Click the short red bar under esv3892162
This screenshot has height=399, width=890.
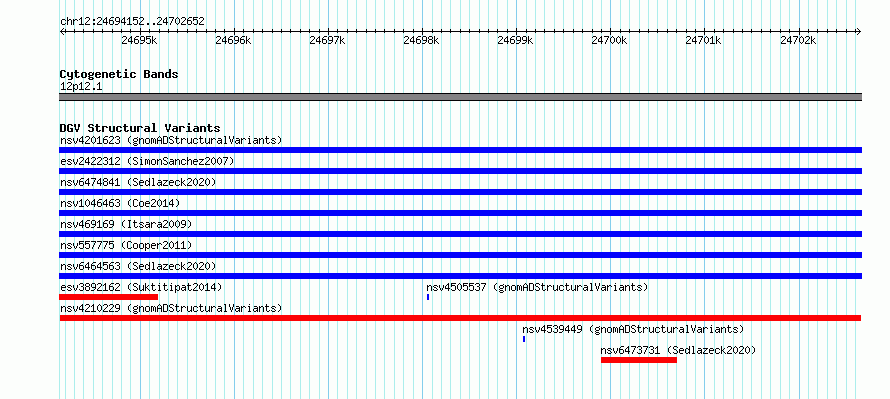[108, 297]
